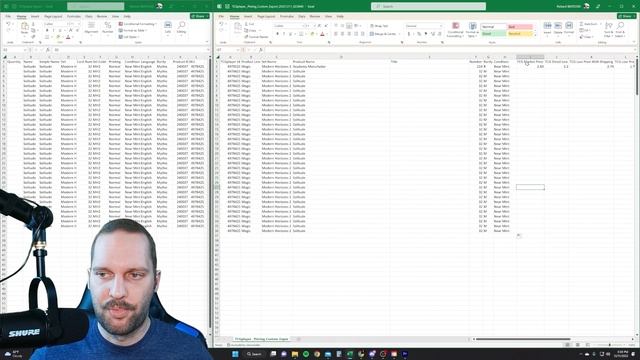
Task: Open Data tab in right Excel window
Action: click(302, 16)
